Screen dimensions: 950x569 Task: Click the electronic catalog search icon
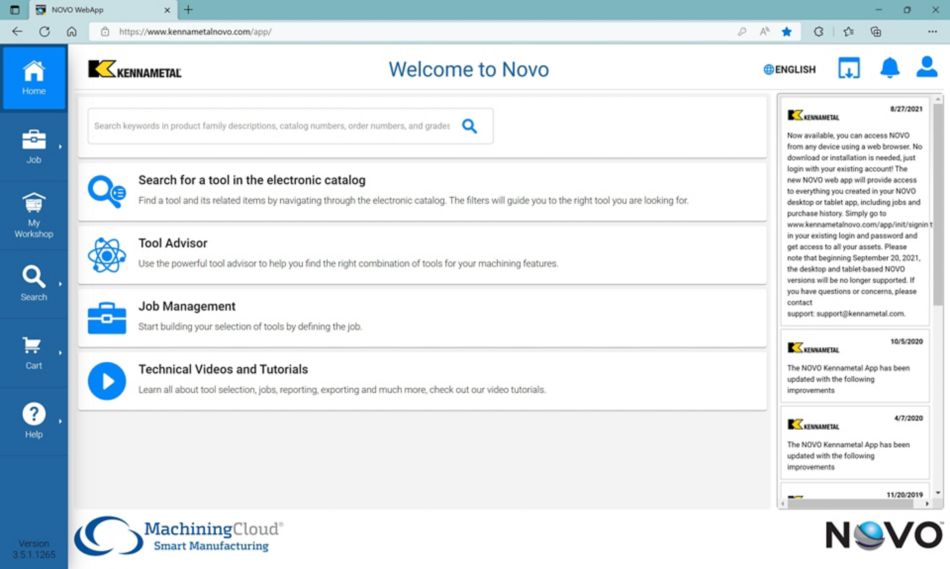(x=107, y=191)
